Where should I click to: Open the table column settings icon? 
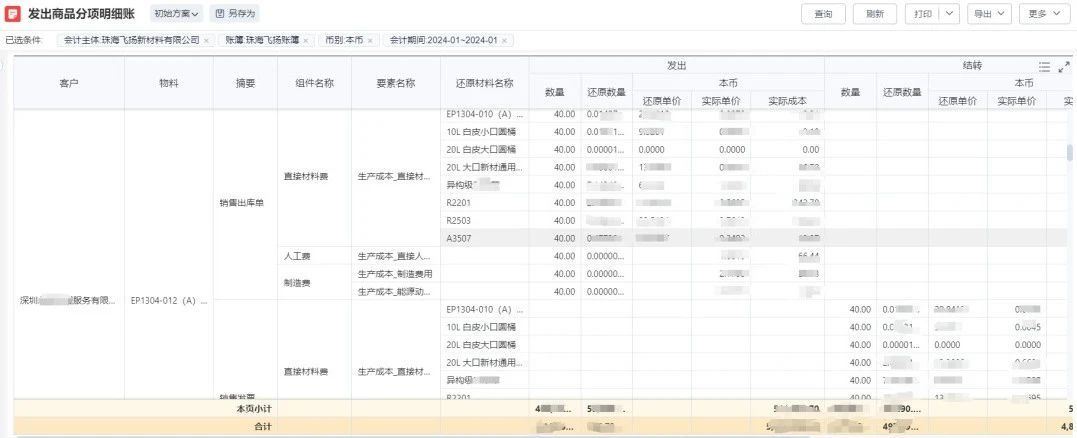tap(1044, 67)
